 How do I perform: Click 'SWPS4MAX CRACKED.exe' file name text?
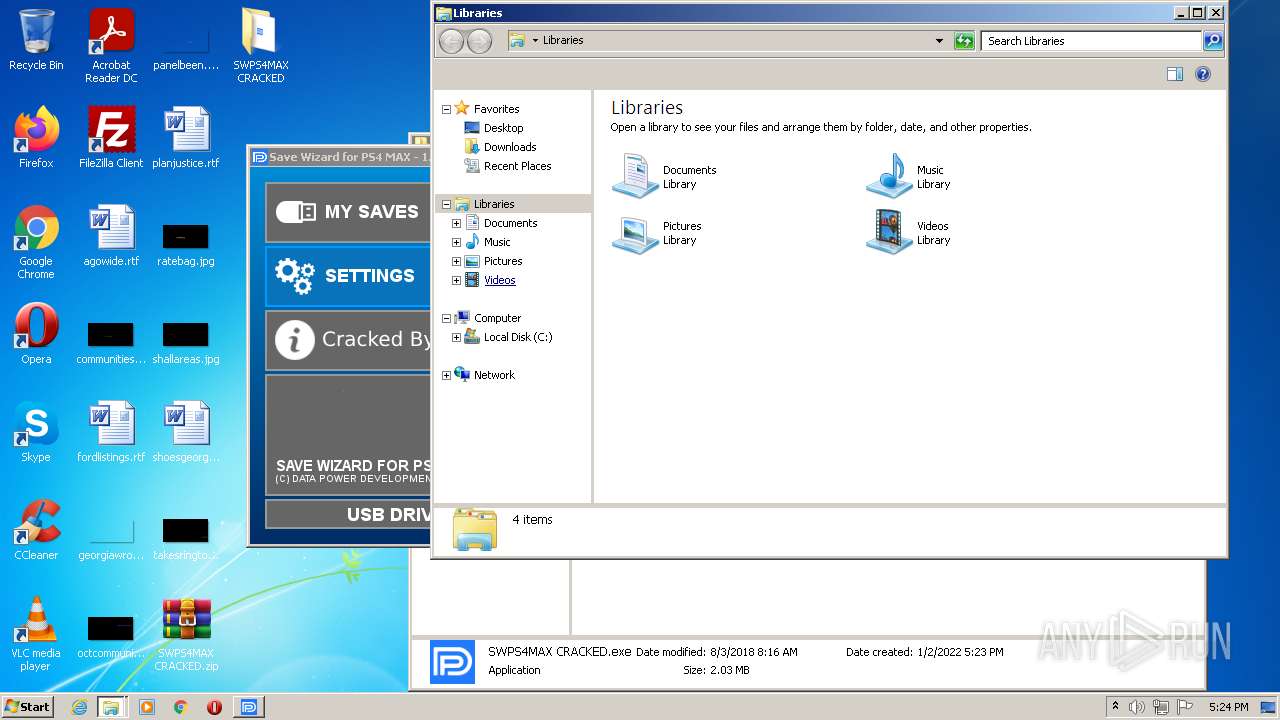point(560,651)
